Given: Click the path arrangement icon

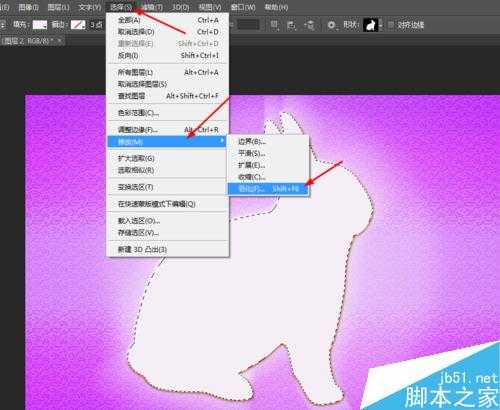Looking at the screenshot, I should tap(310, 25).
